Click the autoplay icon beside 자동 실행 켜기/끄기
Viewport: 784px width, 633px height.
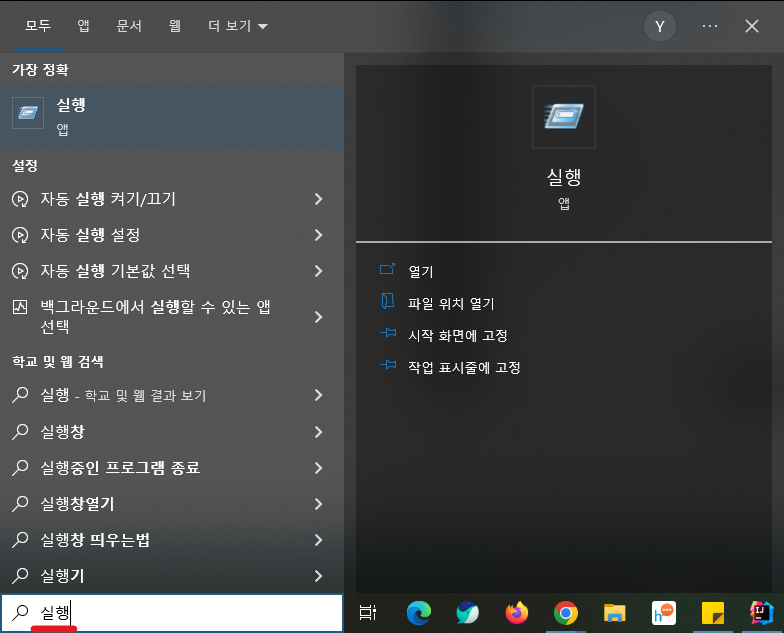(x=20, y=199)
